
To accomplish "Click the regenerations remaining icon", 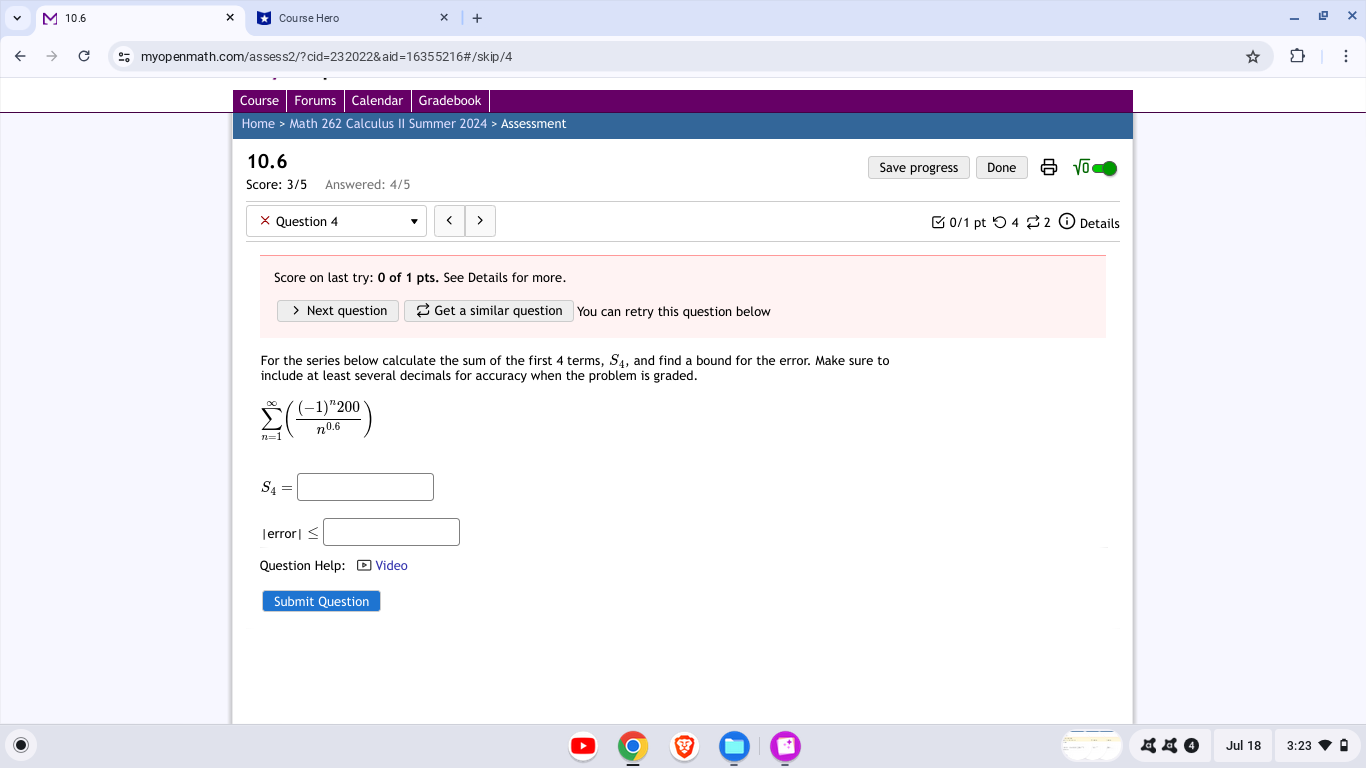I will click(1033, 222).
